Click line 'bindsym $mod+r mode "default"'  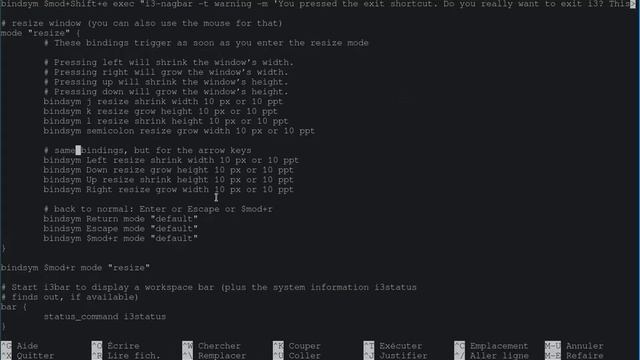point(121,239)
